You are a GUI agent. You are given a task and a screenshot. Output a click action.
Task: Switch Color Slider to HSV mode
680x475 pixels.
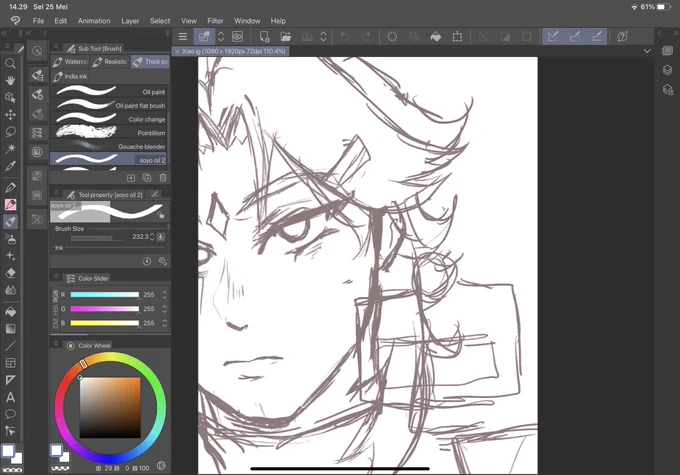56,310
